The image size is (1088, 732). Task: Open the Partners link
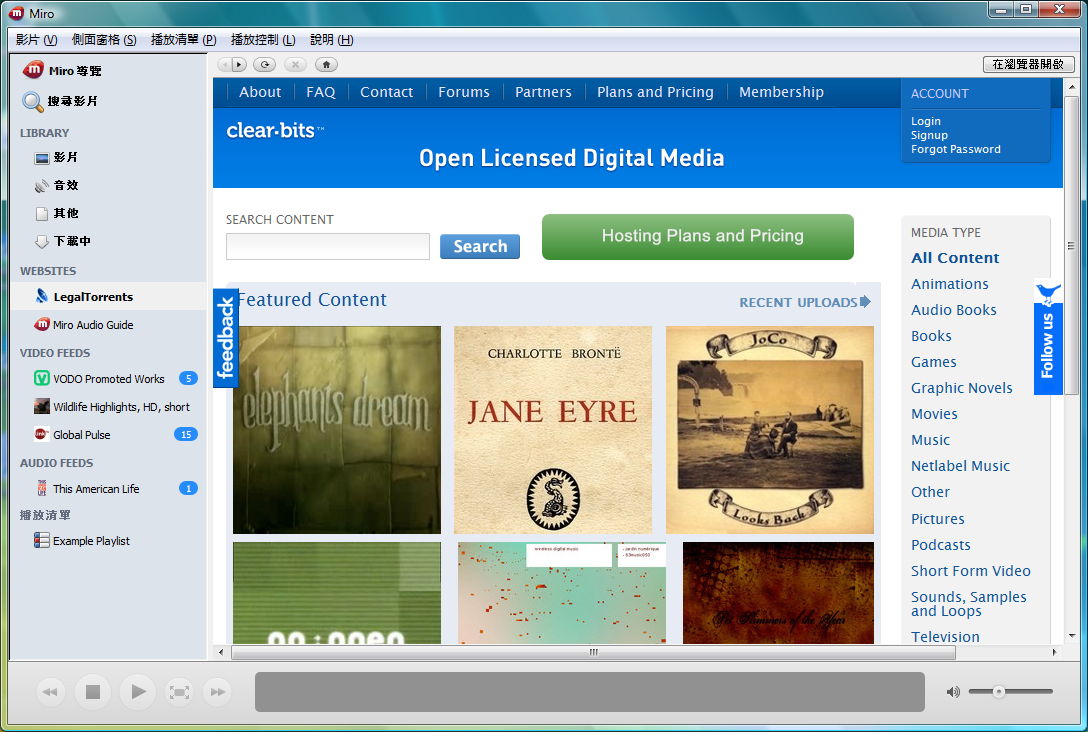tap(543, 92)
